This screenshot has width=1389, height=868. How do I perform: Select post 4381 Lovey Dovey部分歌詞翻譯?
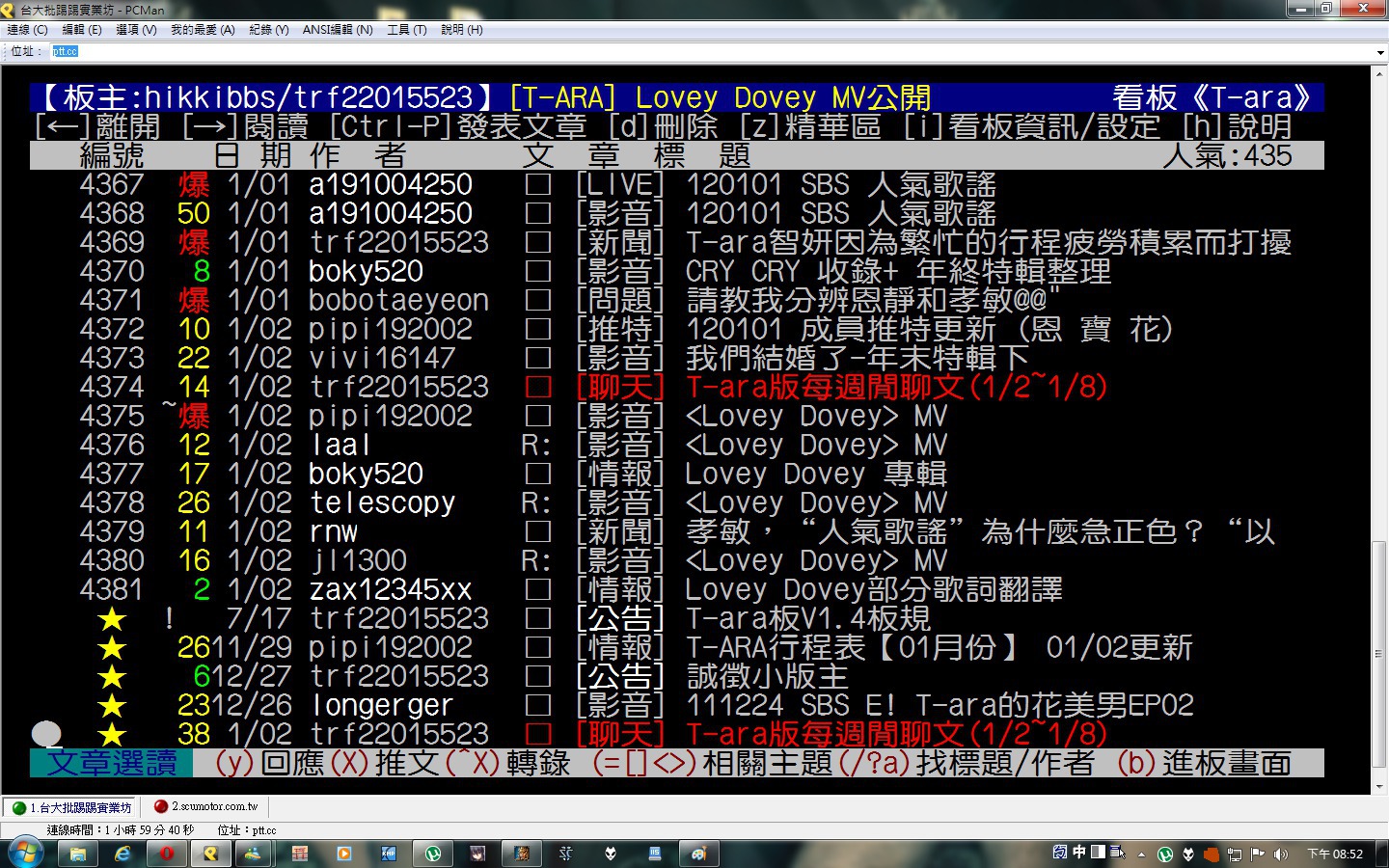tap(676, 589)
